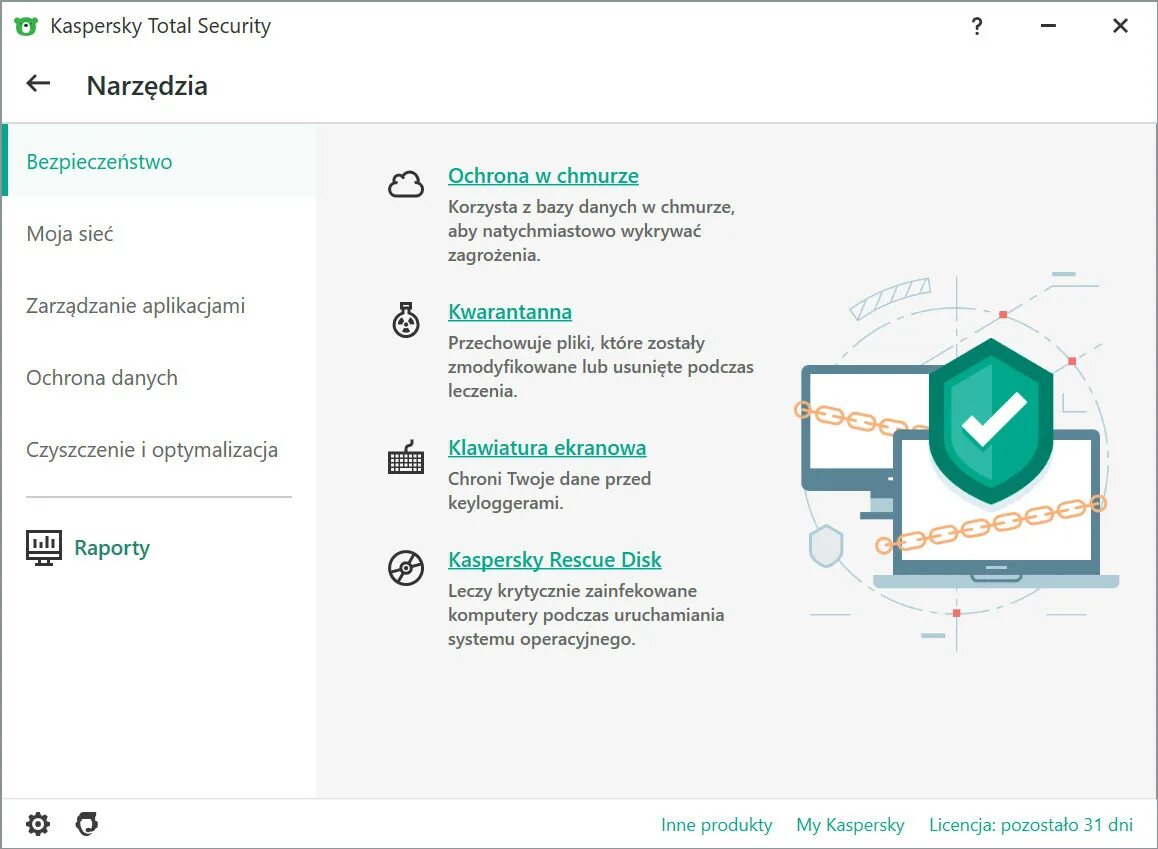
Task: Click the Kaspersky Total Security window title
Action: click(160, 26)
